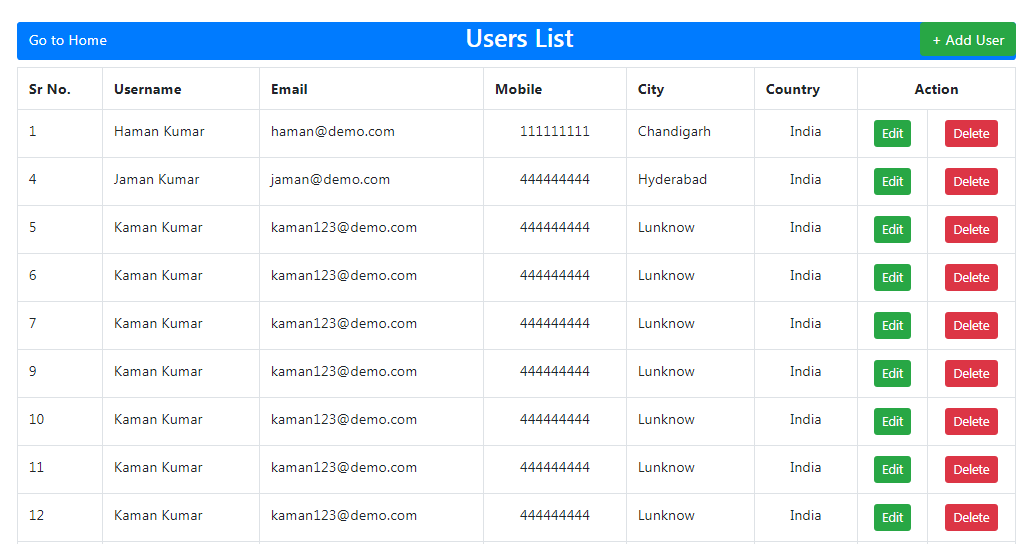
Task: Edit user with Sr No. 12
Action: pyautogui.click(x=892, y=518)
